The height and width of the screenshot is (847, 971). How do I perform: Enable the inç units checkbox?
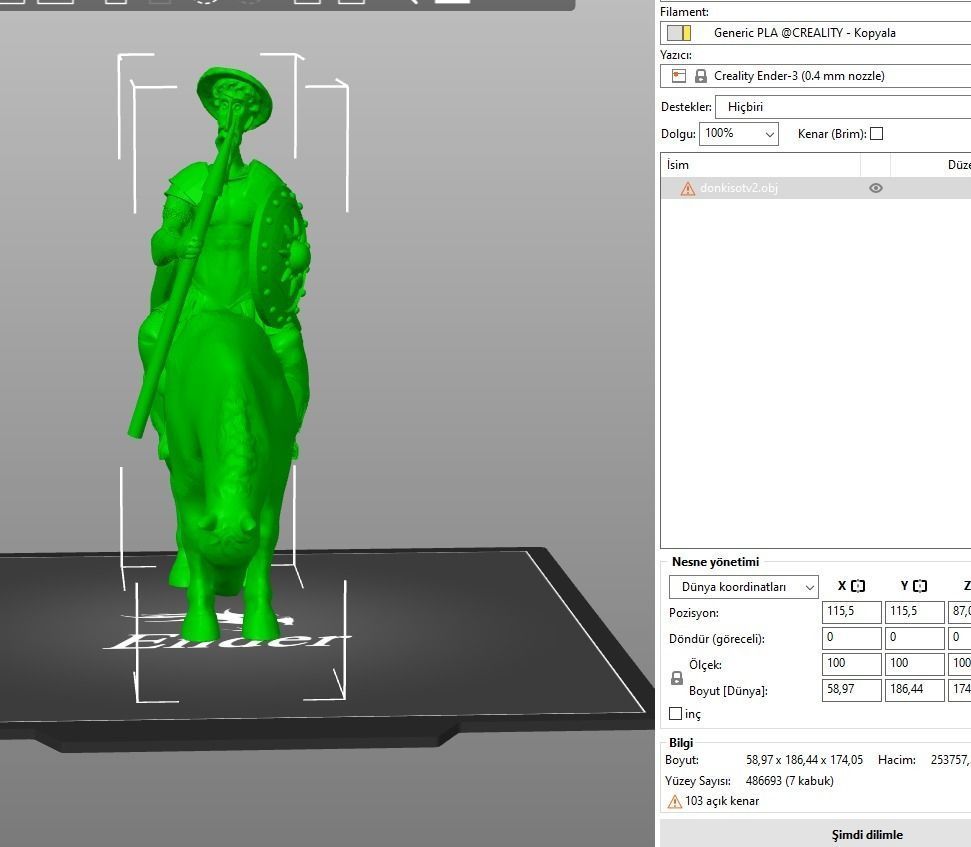(676, 714)
